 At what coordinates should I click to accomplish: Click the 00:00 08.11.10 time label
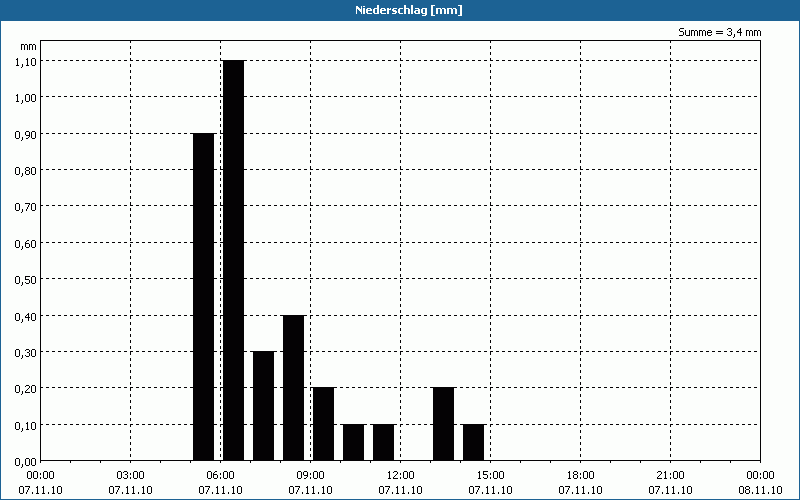pos(760,483)
